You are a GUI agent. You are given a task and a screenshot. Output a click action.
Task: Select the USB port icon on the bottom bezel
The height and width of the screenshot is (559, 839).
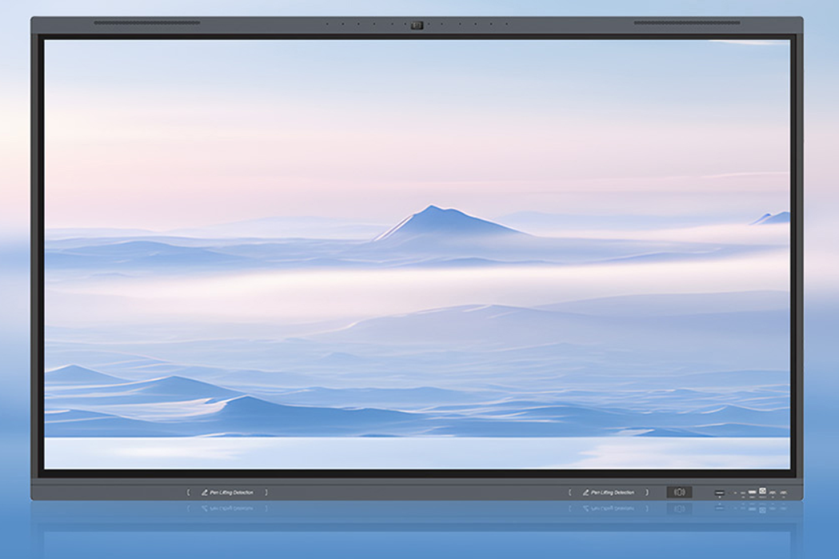(x=719, y=493)
